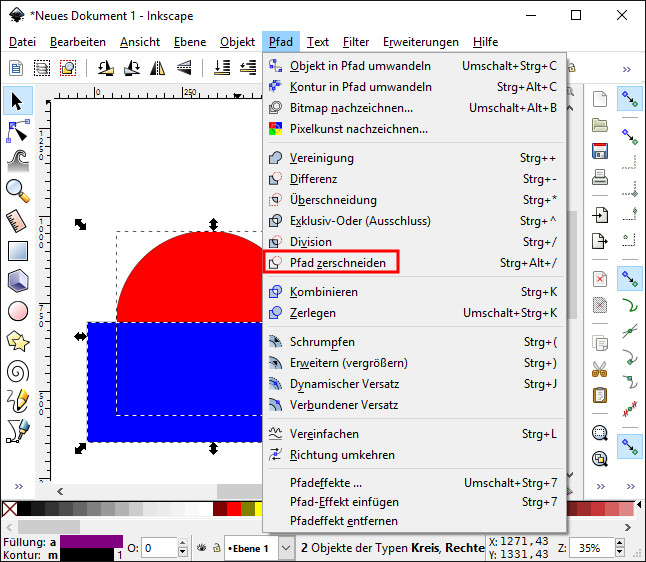Select the Pencil freehand tool
The image size is (646, 562).
coord(18,401)
